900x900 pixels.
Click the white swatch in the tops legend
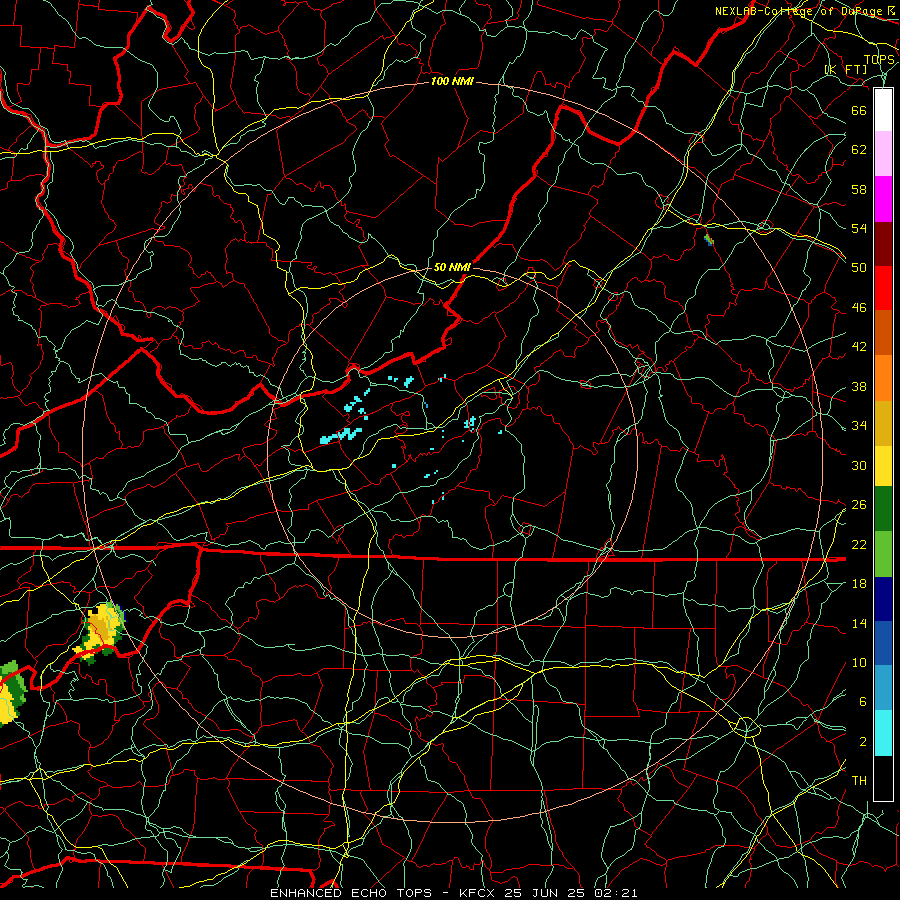tap(883, 110)
